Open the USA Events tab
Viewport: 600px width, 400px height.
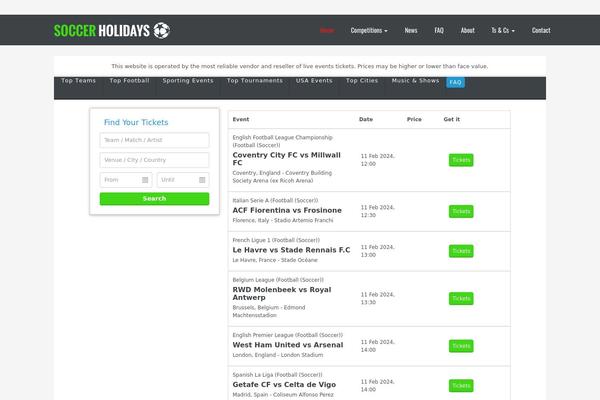tap(314, 80)
